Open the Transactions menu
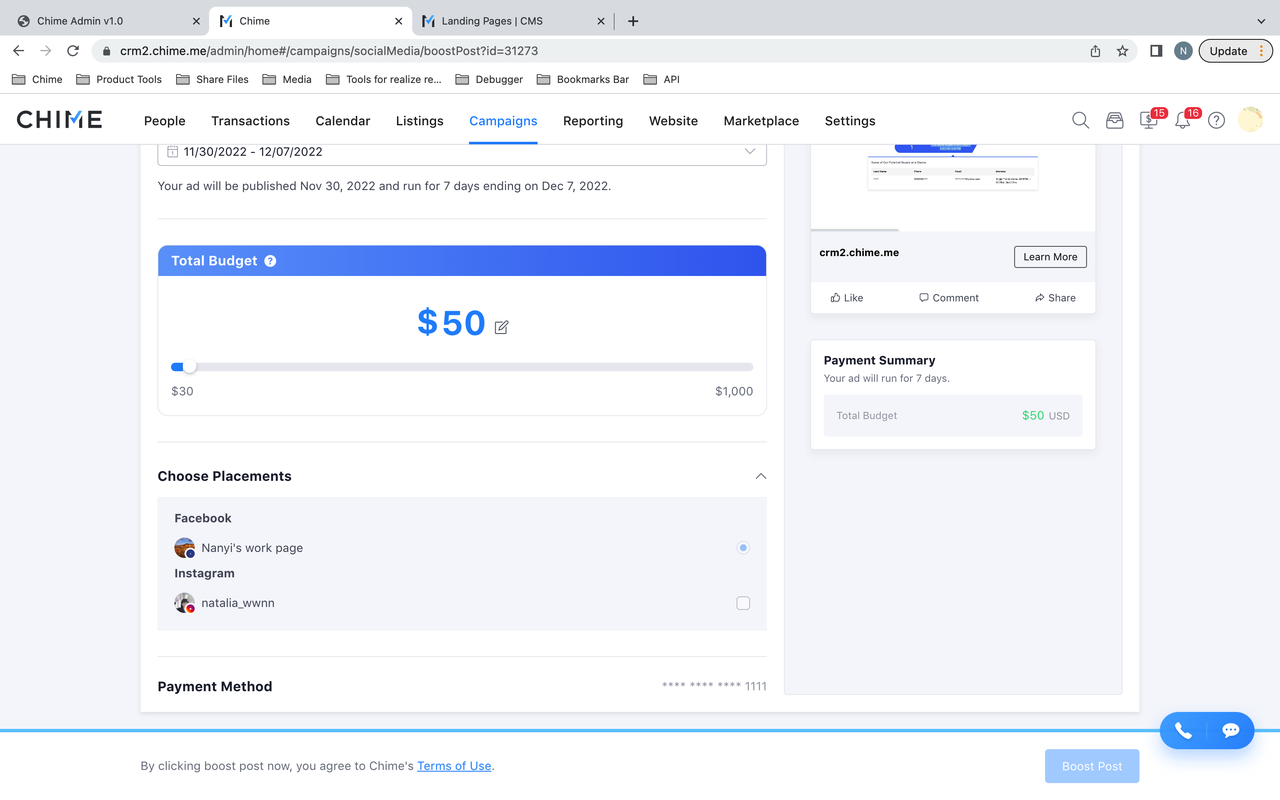The width and height of the screenshot is (1280, 800). click(250, 121)
